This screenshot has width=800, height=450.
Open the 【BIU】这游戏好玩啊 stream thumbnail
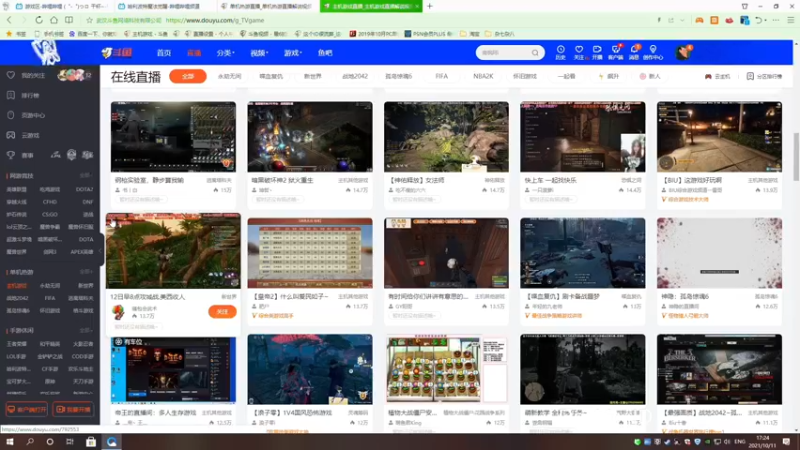point(719,137)
